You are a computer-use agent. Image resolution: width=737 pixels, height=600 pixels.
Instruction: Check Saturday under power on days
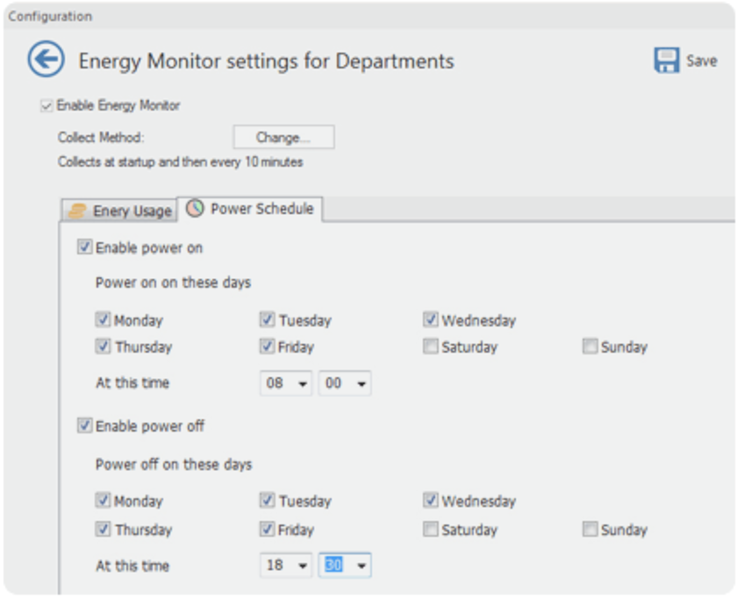430,347
